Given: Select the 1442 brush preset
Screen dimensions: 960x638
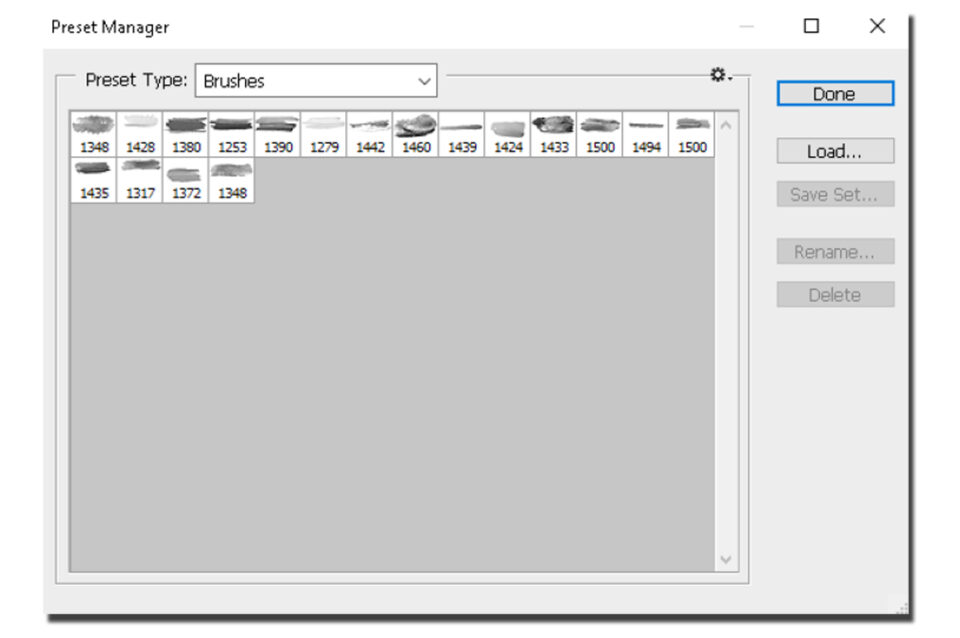Looking at the screenshot, I should tap(370, 135).
